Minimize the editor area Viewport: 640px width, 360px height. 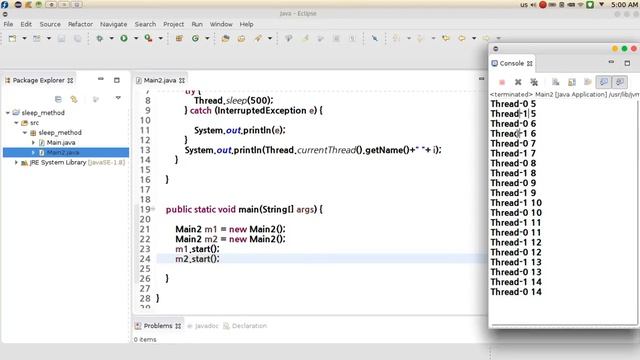(x=482, y=78)
